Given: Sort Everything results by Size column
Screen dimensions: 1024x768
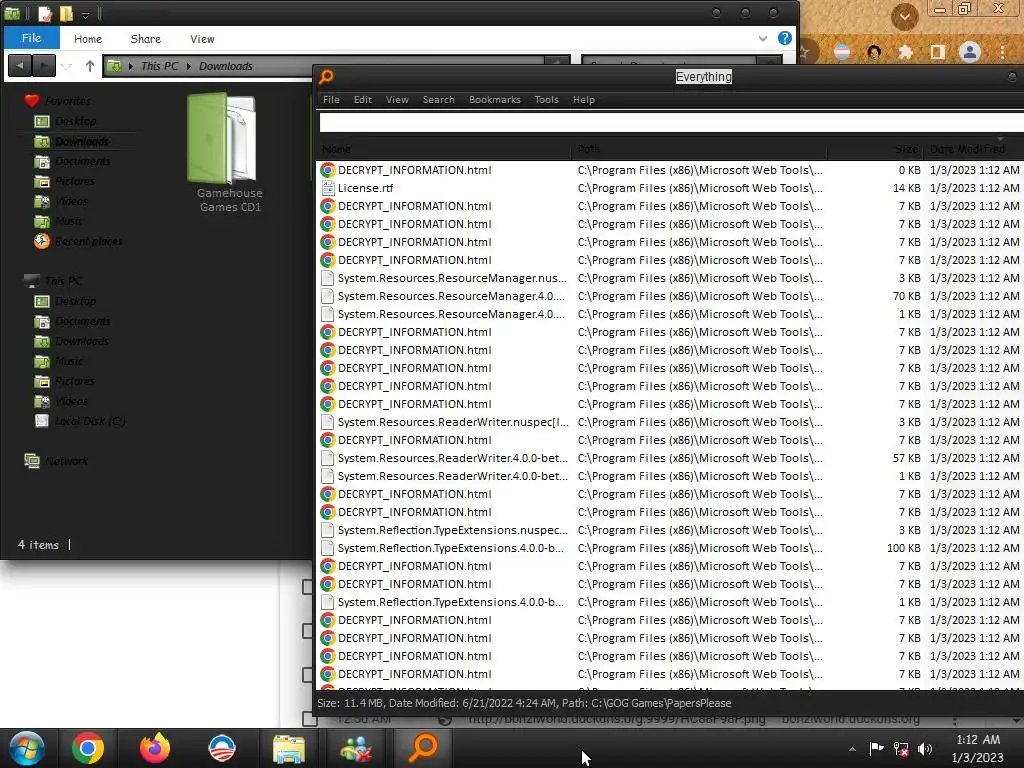Looking at the screenshot, I should [875, 149].
